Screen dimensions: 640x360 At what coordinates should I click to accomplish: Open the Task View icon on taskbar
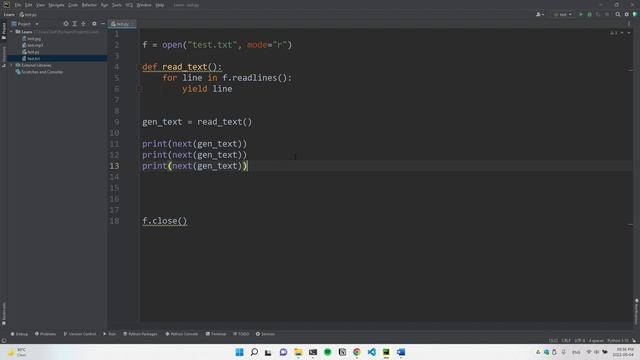coord(268,352)
